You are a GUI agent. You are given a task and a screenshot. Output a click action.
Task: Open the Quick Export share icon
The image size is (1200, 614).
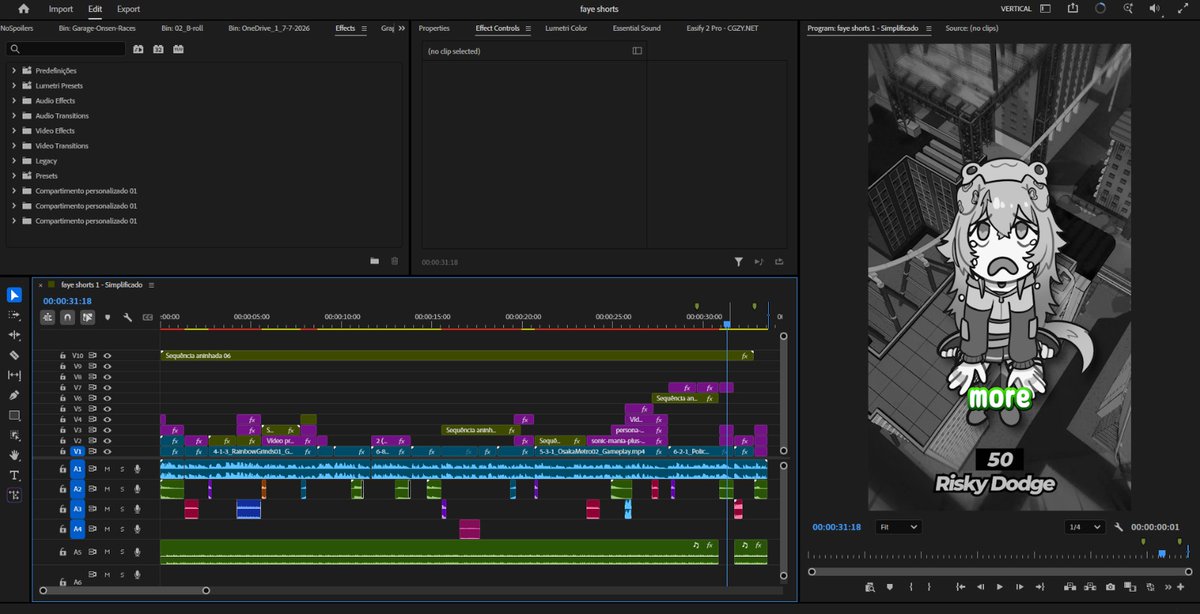1073,8
